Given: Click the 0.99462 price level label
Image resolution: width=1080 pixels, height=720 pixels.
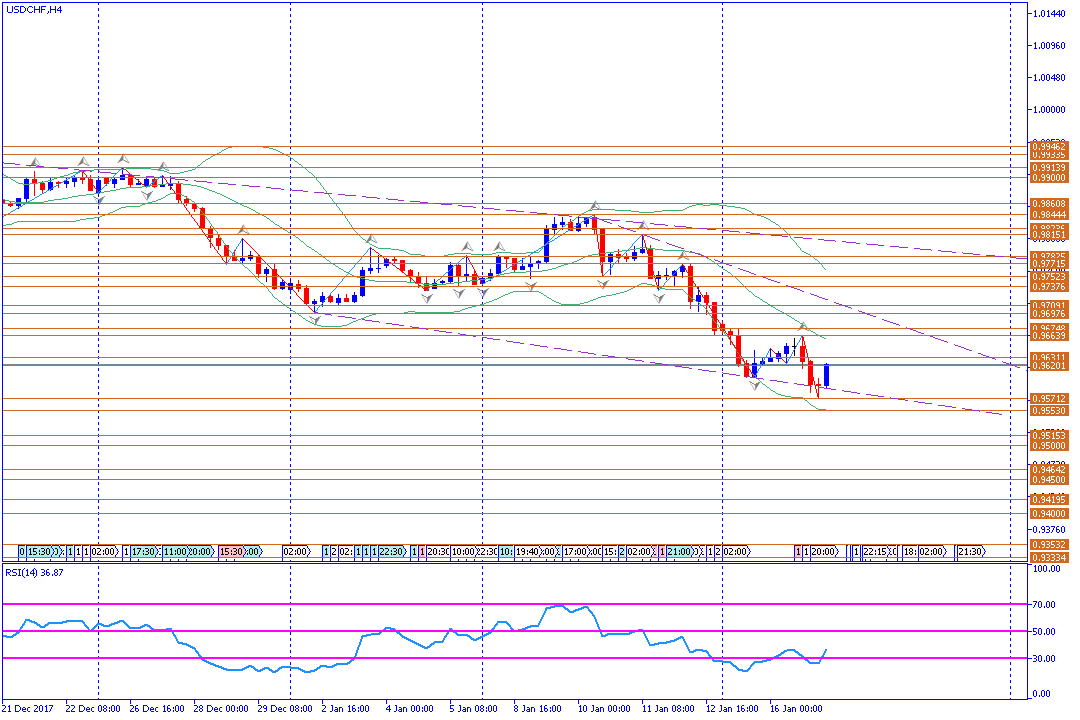Looking at the screenshot, I should pyautogui.click(x=1049, y=147).
